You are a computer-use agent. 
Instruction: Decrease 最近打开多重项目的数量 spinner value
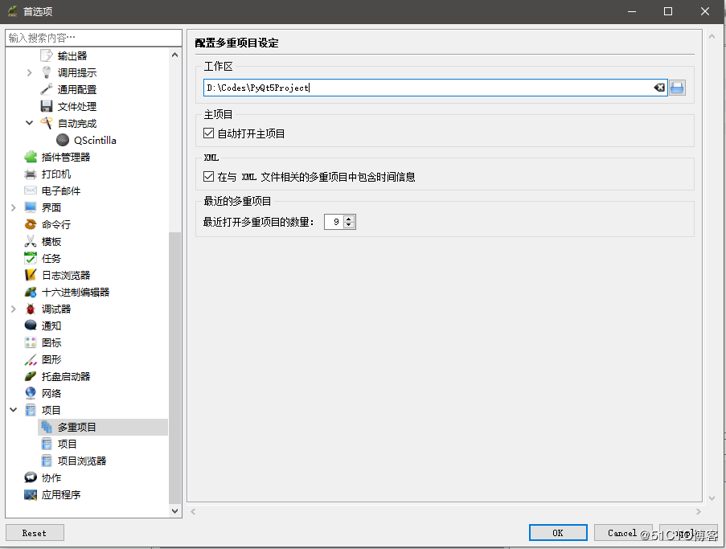[349, 225]
